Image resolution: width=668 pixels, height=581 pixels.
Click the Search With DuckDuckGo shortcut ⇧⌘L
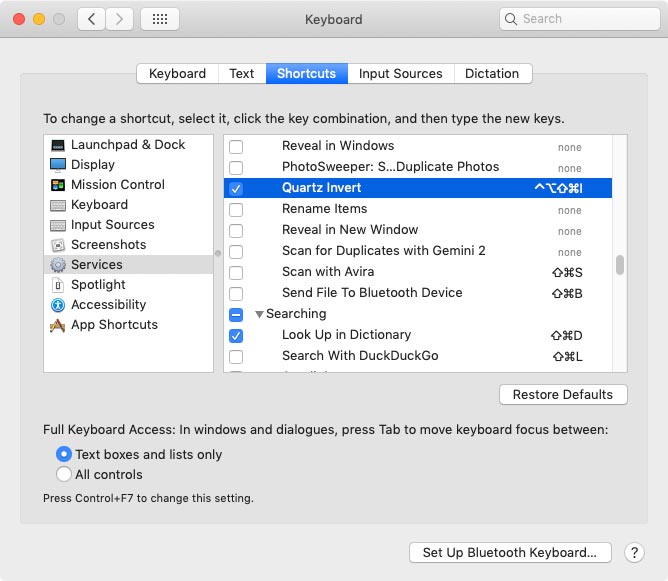[567, 357]
